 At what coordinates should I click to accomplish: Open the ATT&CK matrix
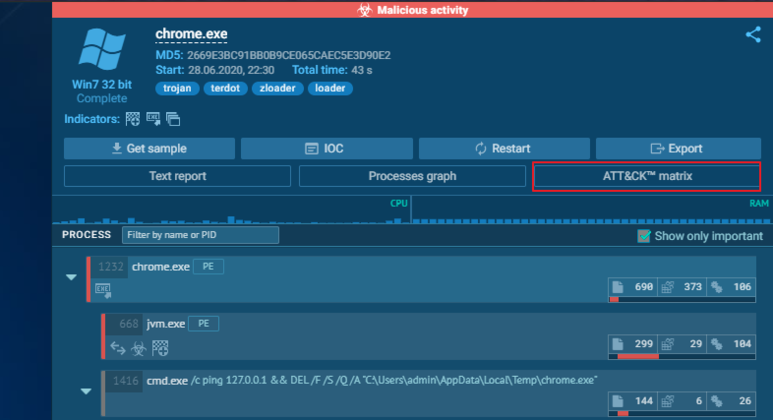(647, 176)
